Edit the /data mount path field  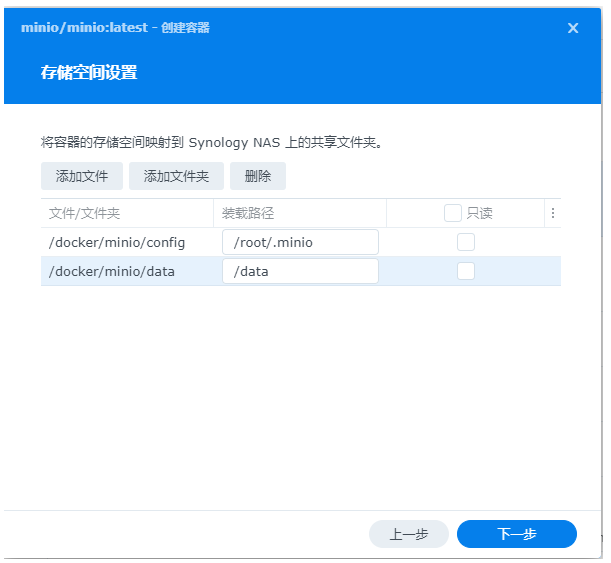[x=300, y=271]
